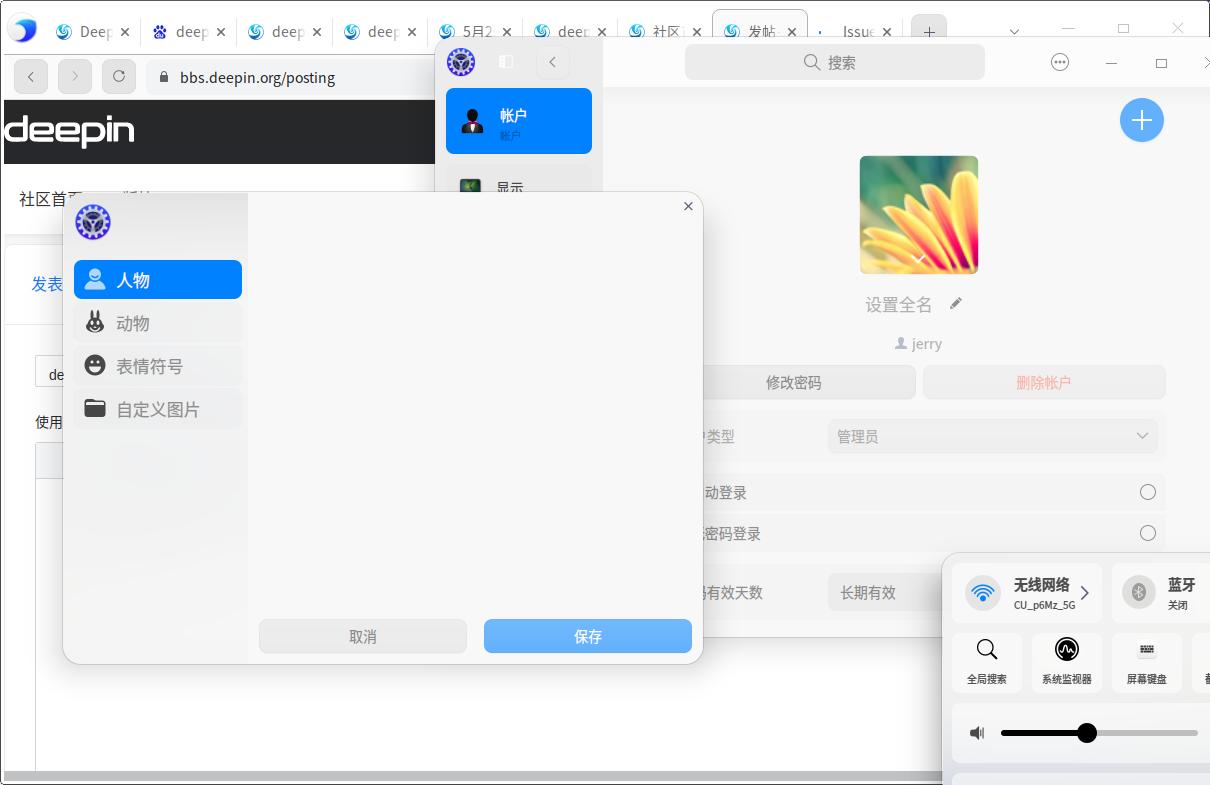Adjust the volume slider

pos(1086,733)
